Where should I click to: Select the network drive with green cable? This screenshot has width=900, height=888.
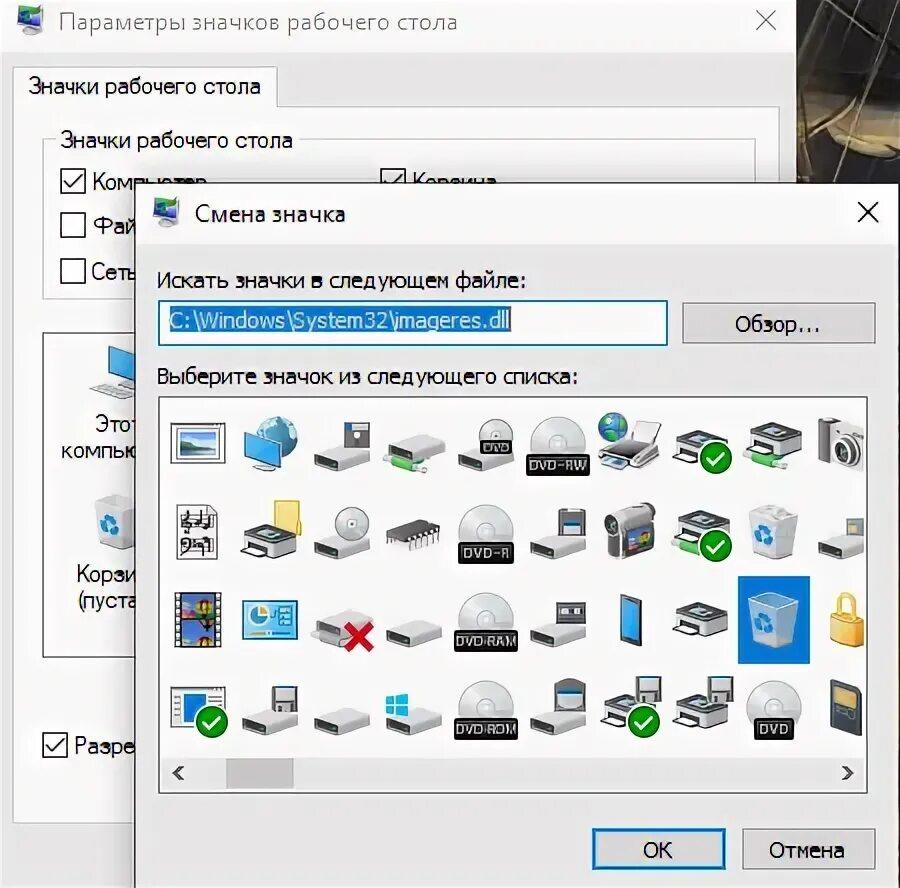[x=413, y=452]
